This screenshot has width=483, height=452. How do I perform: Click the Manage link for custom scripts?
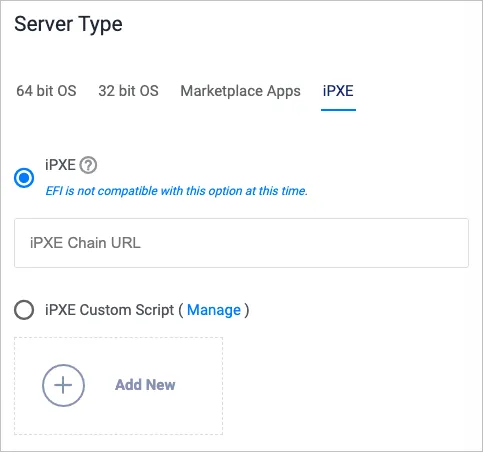(214, 310)
